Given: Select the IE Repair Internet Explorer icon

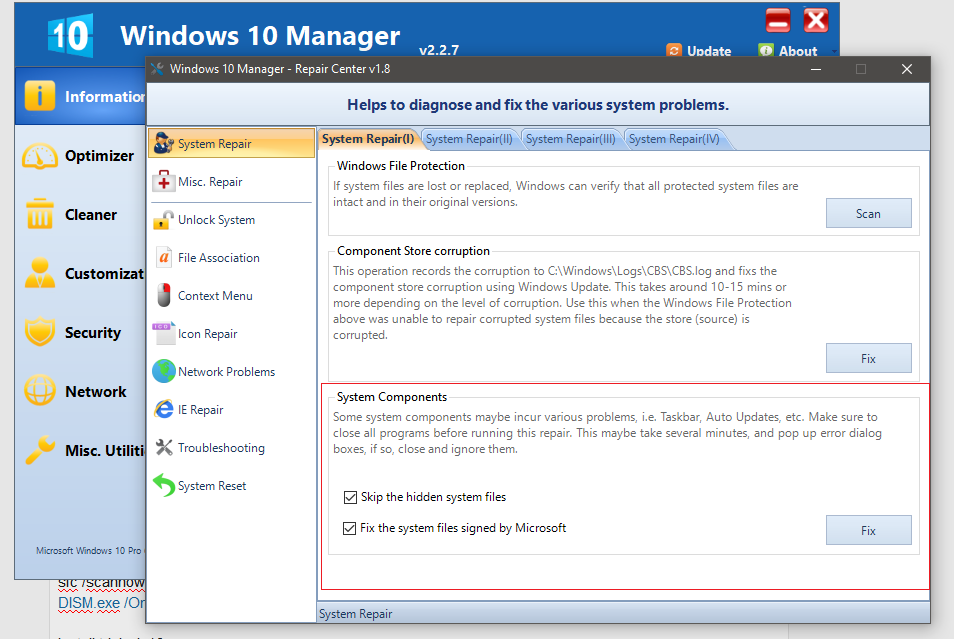Looking at the screenshot, I should [164, 410].
